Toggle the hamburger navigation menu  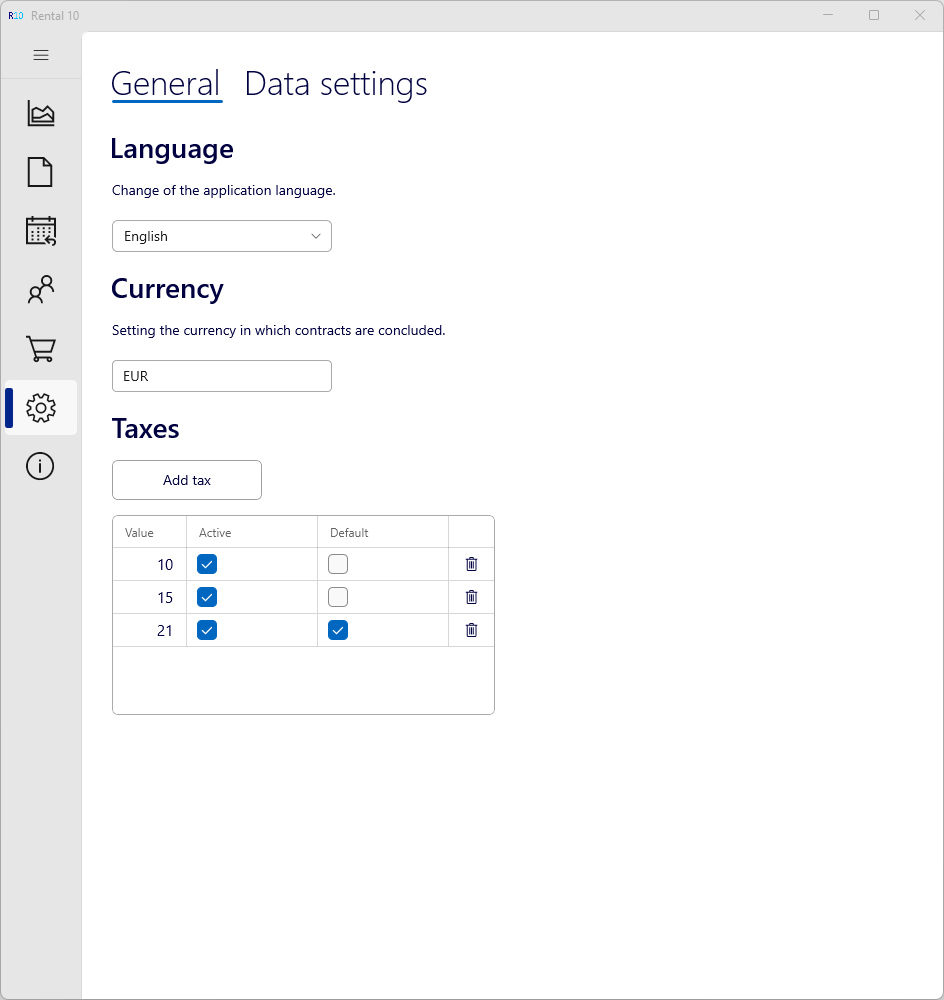(x=41, y=55)
